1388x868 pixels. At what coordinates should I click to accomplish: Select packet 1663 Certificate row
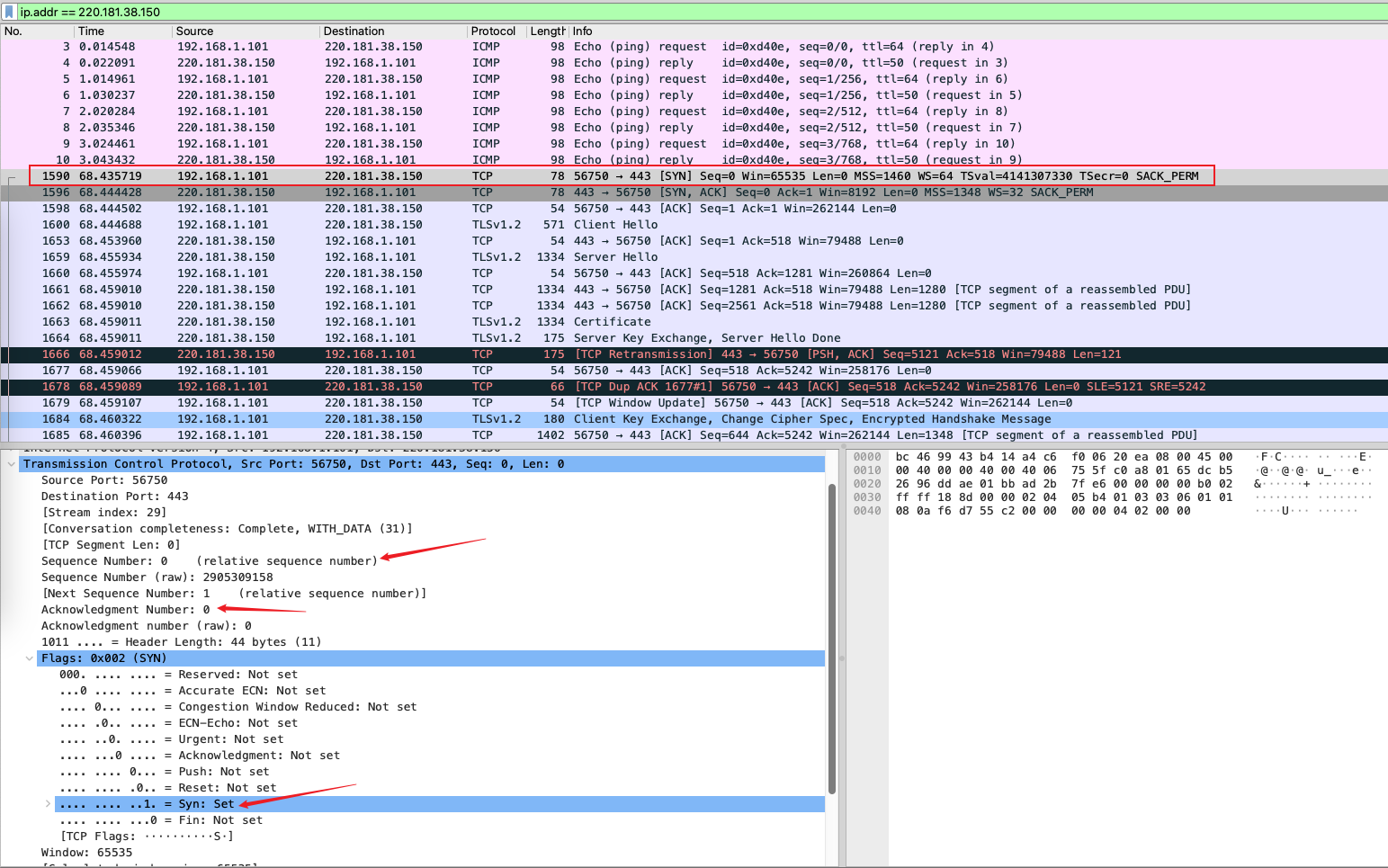[694, 322]
